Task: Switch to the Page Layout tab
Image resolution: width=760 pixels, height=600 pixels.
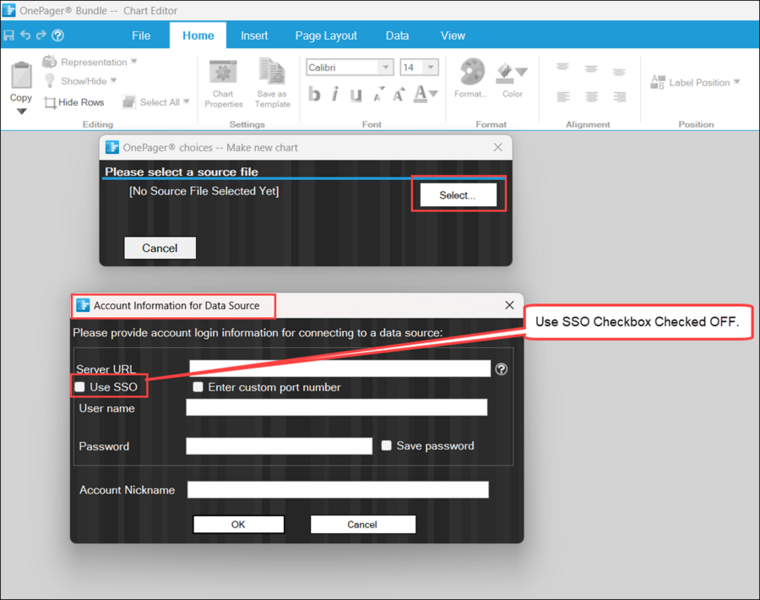Action: (x=326, y=36)
